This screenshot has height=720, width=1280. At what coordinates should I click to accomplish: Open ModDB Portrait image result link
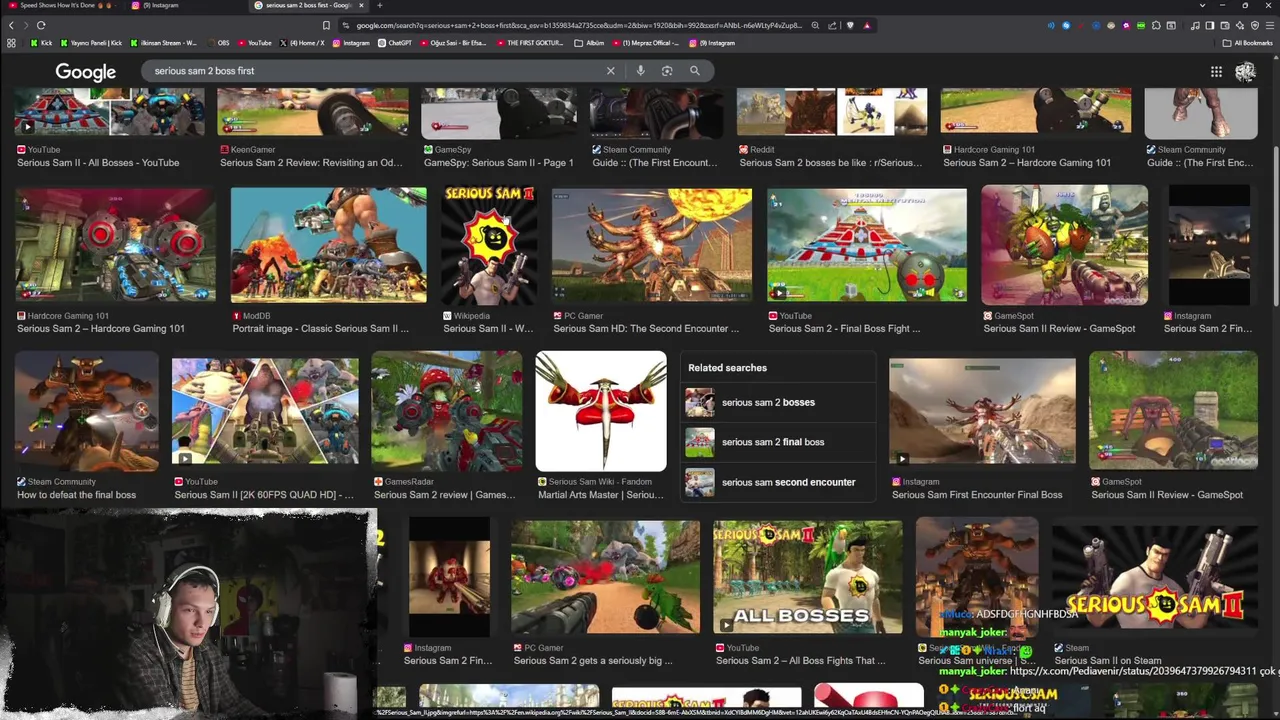pos(320,328)
